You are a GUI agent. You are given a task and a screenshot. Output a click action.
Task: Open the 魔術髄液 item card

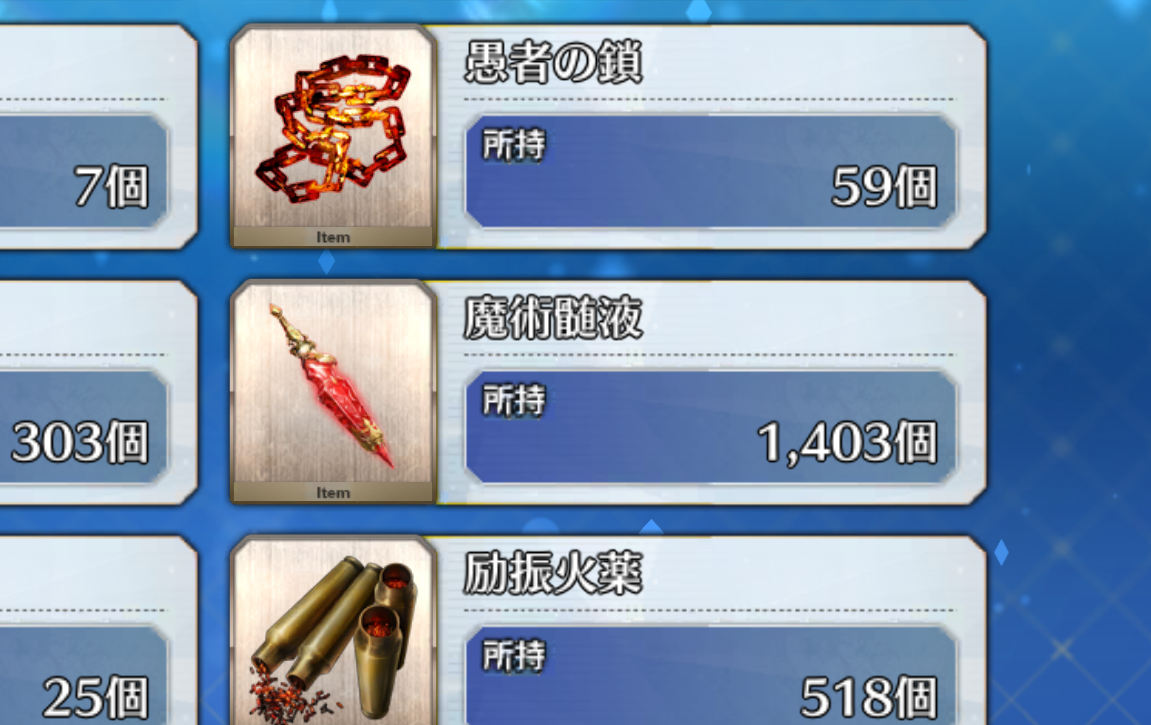click(609, 393)
